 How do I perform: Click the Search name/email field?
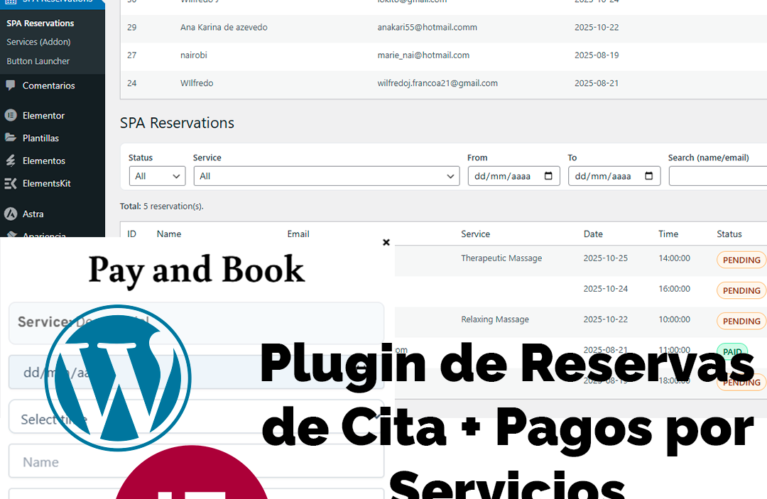(x=718, y=176)
